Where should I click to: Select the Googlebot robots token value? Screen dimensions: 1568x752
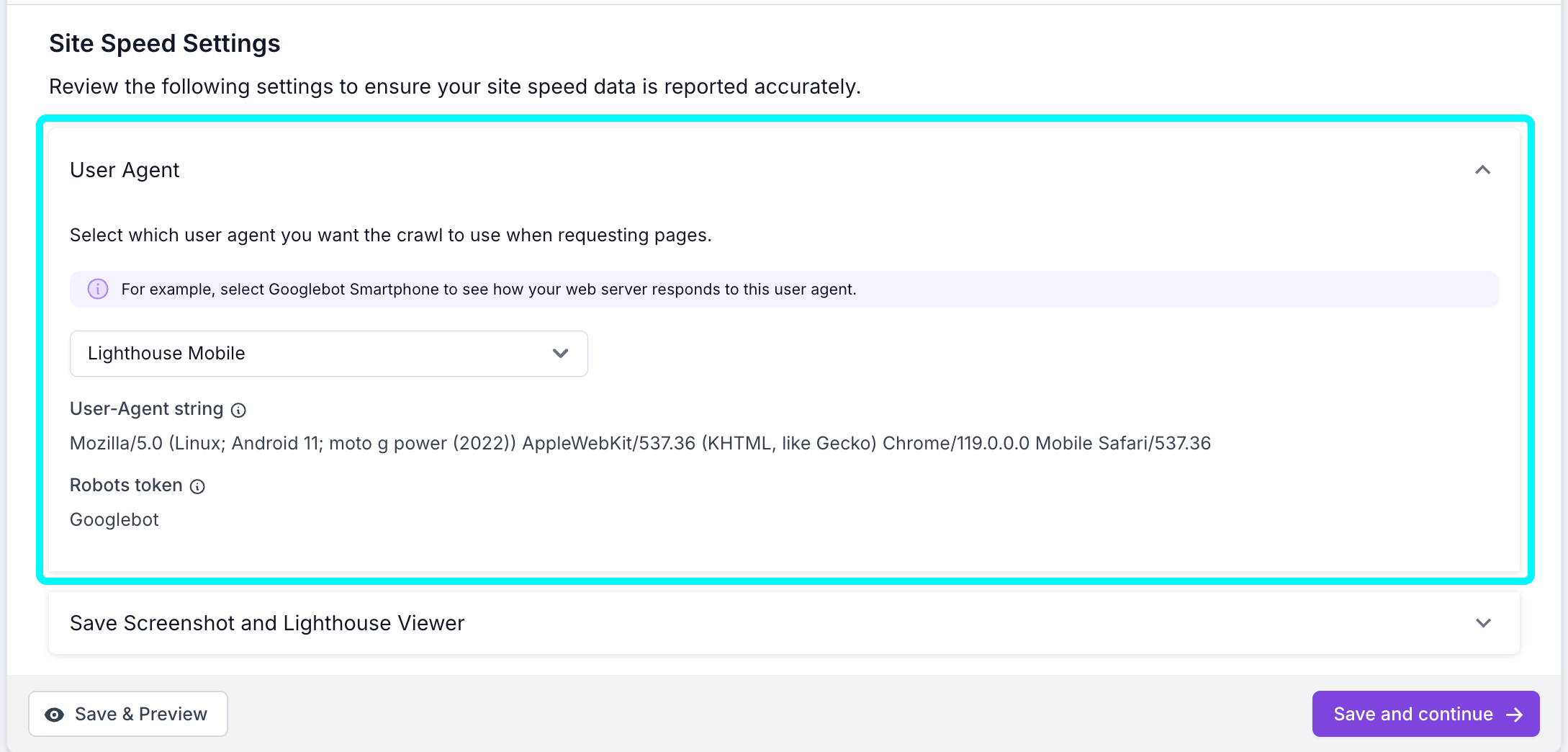coord(114,519)
